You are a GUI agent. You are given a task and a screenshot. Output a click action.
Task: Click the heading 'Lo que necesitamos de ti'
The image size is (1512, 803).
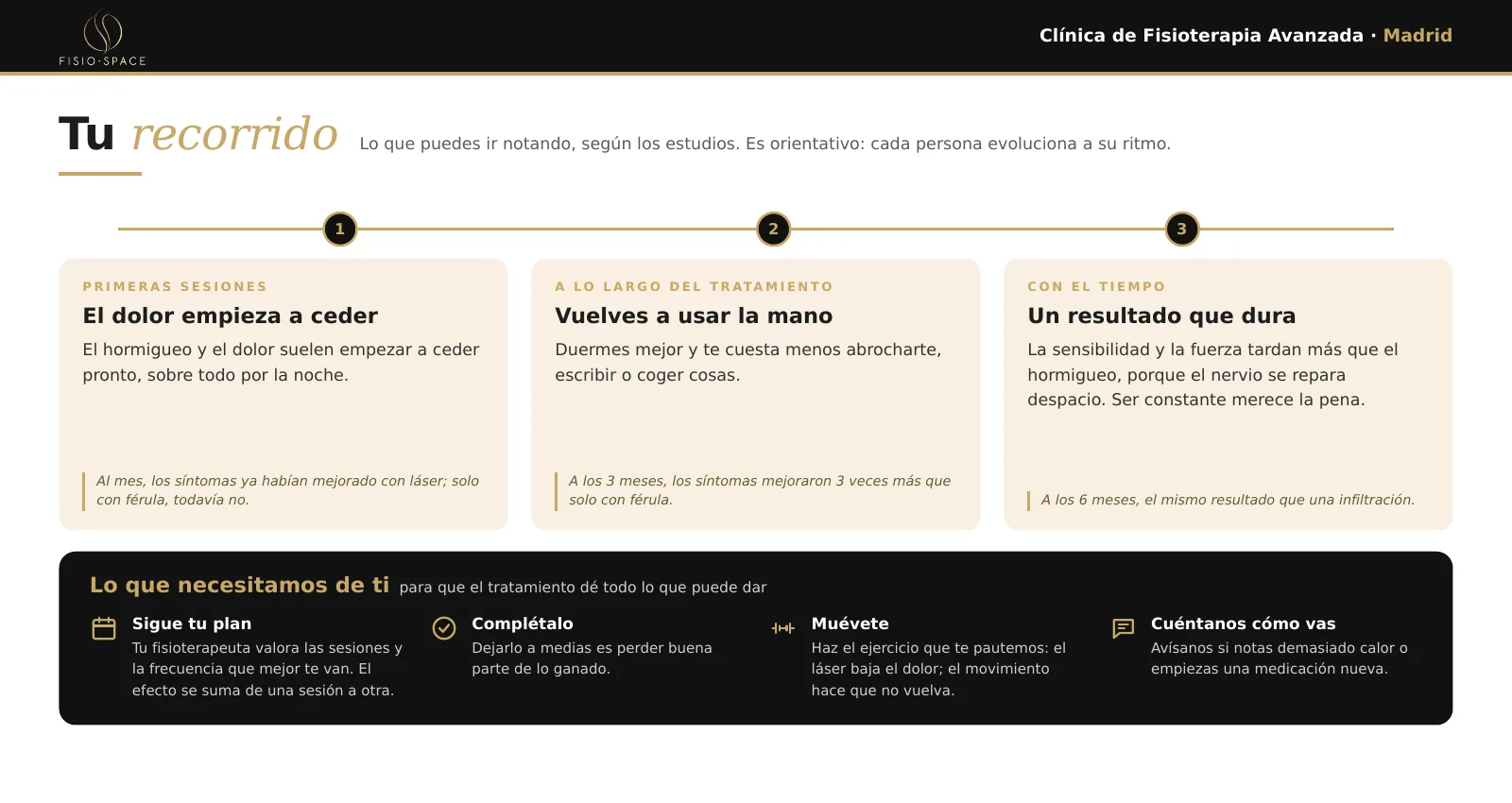(239, 585)
